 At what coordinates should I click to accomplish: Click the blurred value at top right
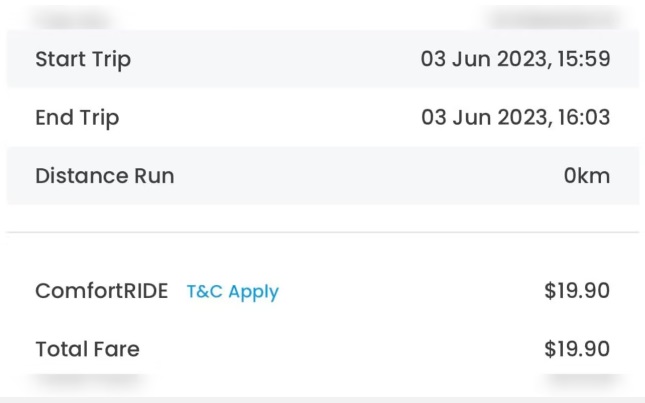point(548,17)
